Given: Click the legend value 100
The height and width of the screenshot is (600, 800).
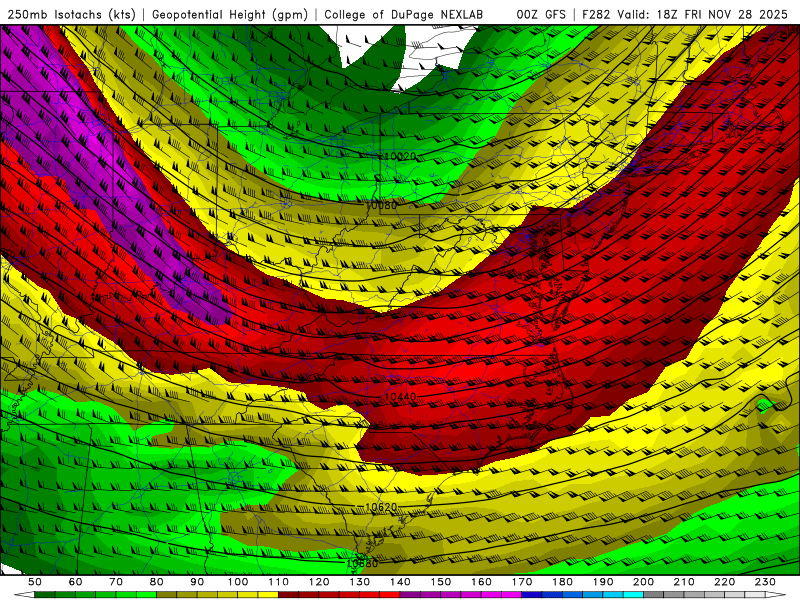Looking at the screenshot, I should [238, 582].
